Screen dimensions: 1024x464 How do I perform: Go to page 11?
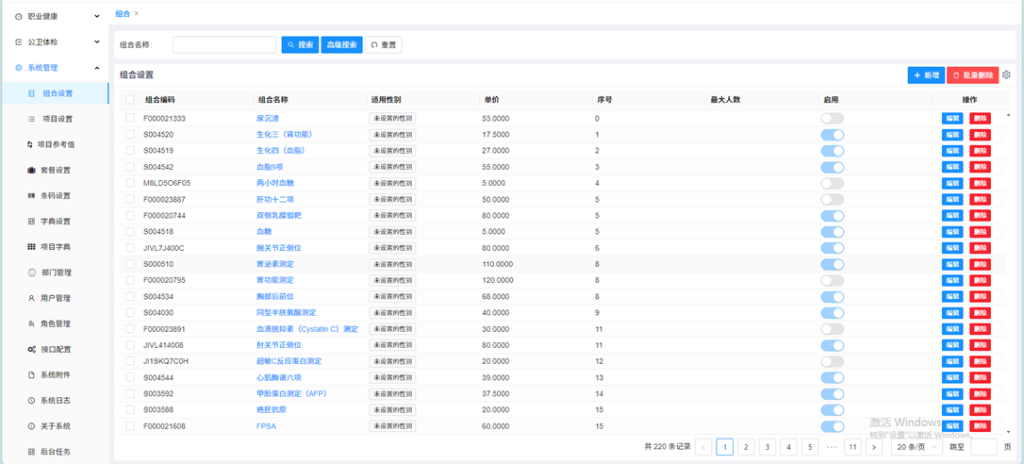pos(852,447)
